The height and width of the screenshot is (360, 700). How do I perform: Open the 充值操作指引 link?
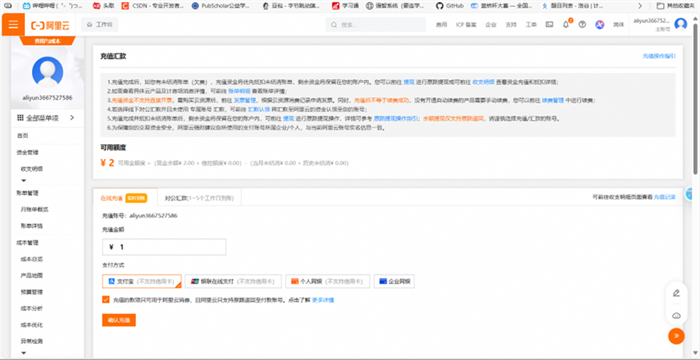[659, 56]
